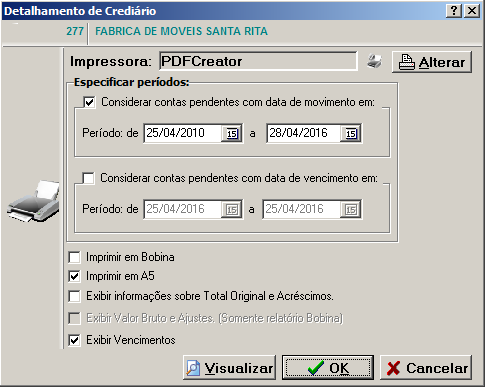Check Exibir informações sobre Total Original e Acréscimos
485x387 pixels.
coord(74,296)
